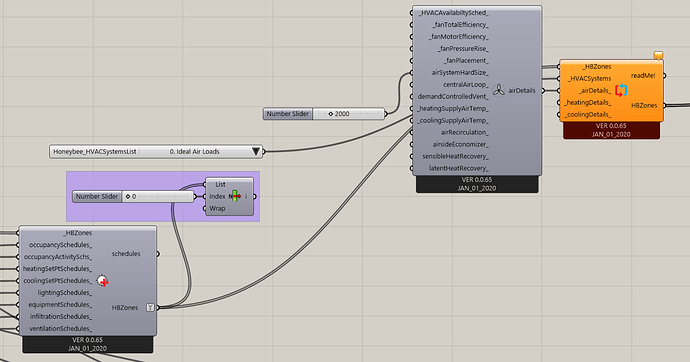Click the centralAirLoop_ input

(466, 84)
